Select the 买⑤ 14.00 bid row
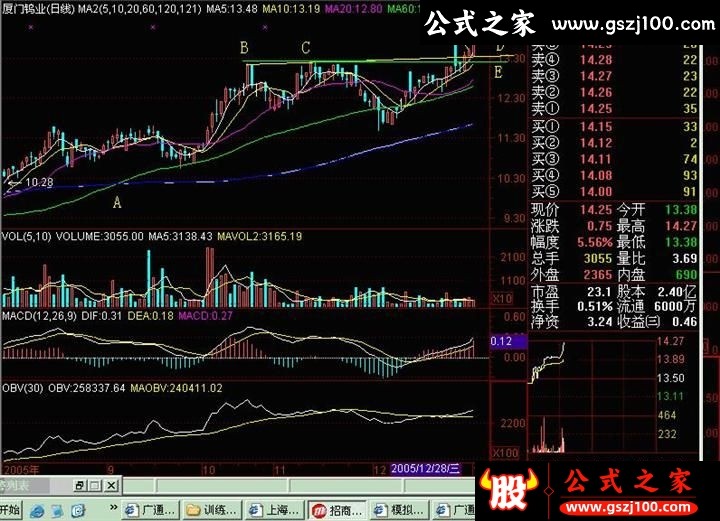The image size is (720, 521). click(614, 191)
